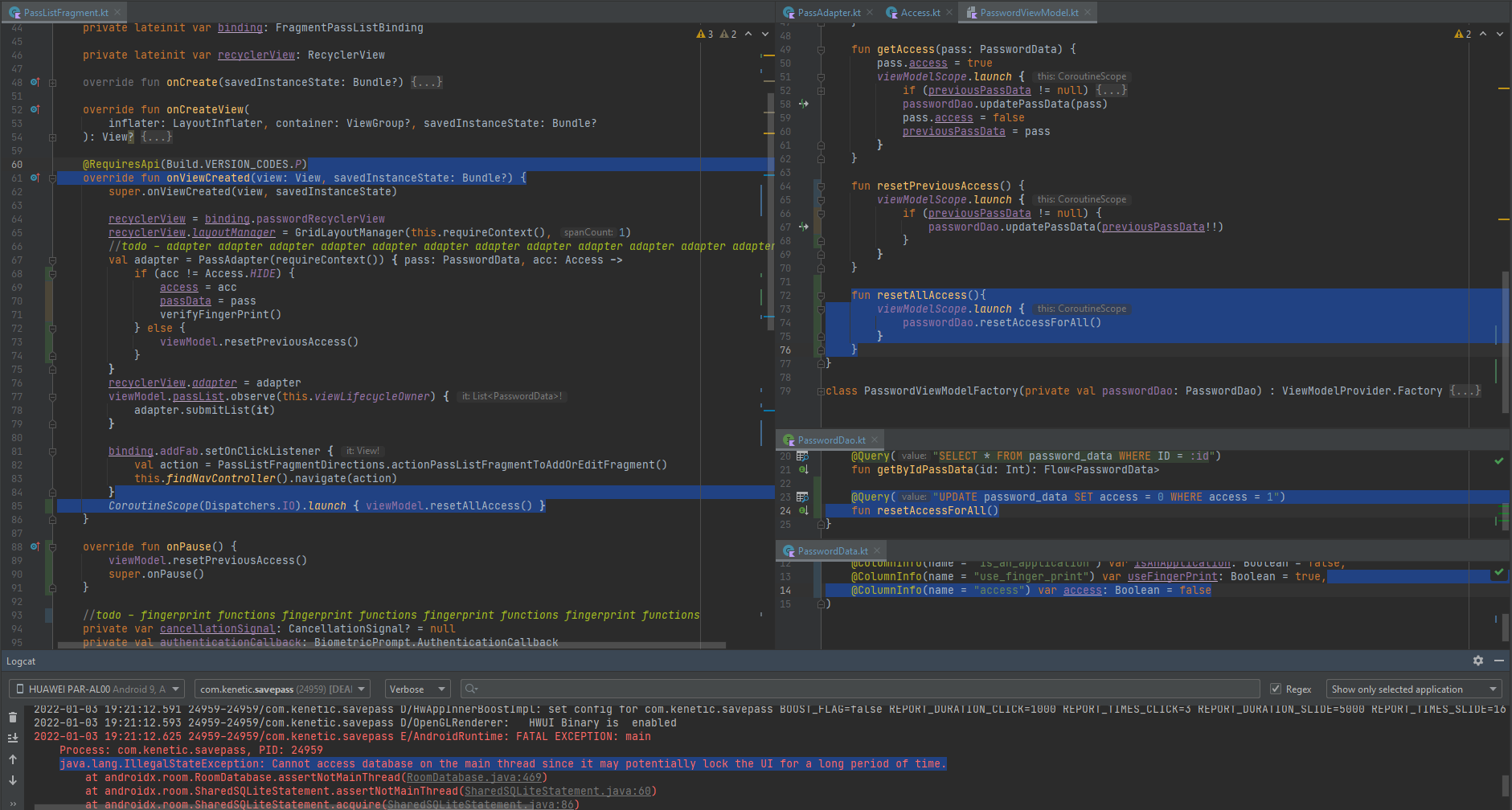Viewport: 1512px width, 810px height.
Task: Click in the logcat search filter field
Action: pyautogui.click(x=860, y=689)
